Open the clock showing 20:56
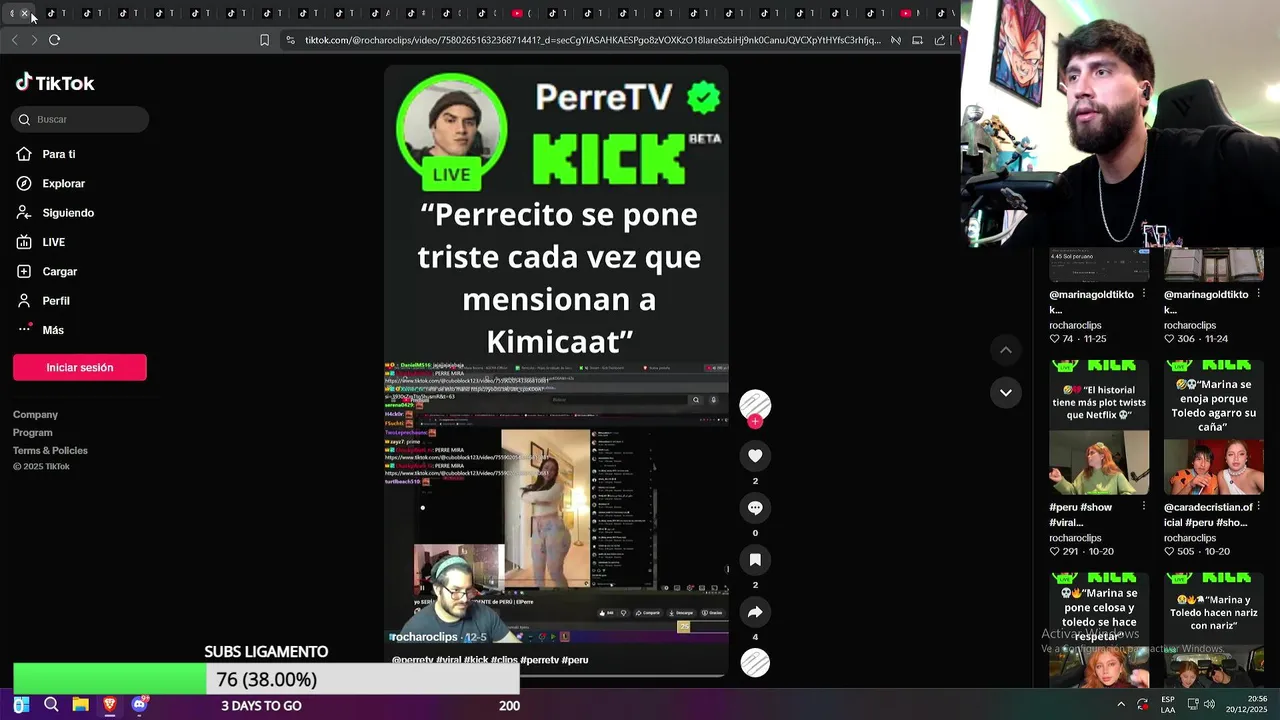 coord(1248,705)
